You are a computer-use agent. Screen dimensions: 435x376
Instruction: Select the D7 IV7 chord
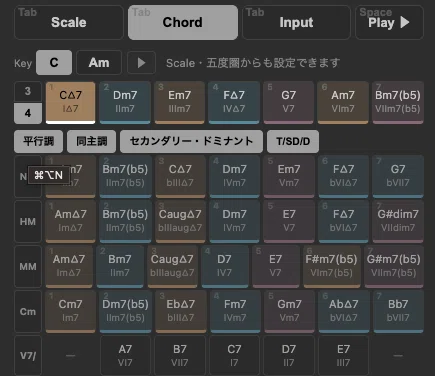pos(224,266)
